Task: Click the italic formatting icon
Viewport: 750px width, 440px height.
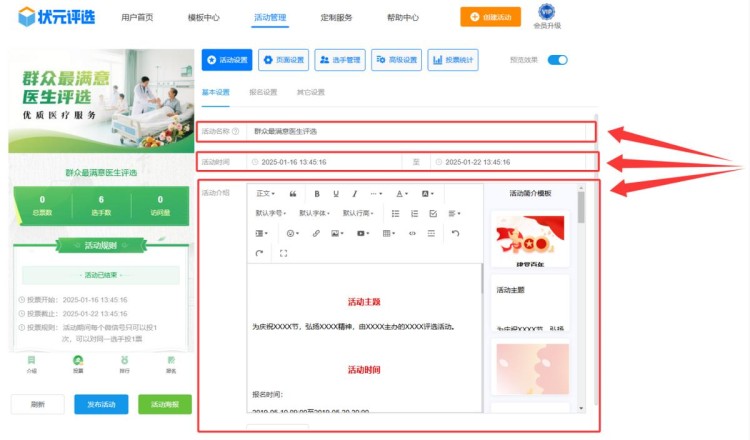Action: point(355,193)
